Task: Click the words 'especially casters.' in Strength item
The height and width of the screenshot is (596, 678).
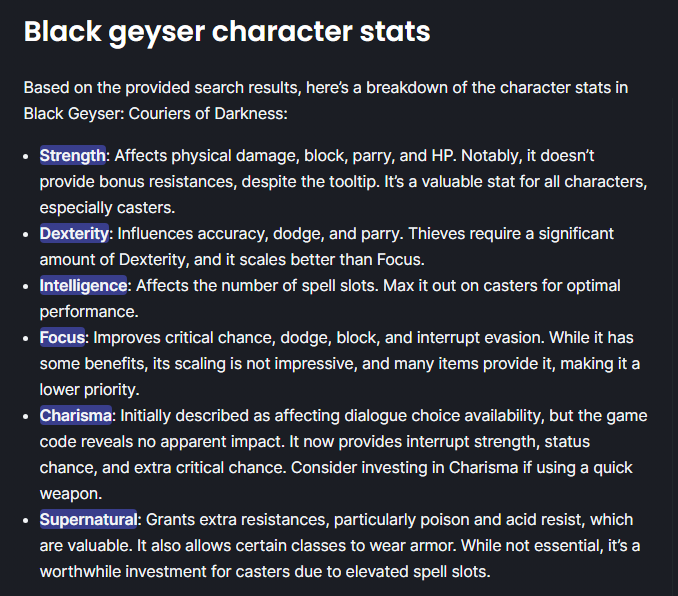Action: tap(107, 208)
